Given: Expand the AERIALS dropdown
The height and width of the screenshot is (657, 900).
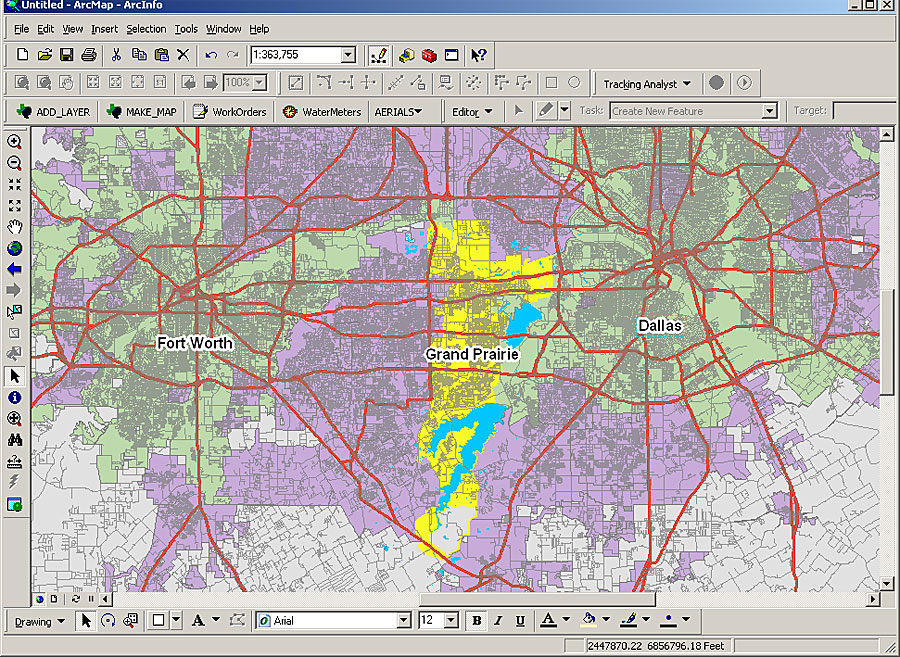Looking at the screenshot, I should 398,111.
